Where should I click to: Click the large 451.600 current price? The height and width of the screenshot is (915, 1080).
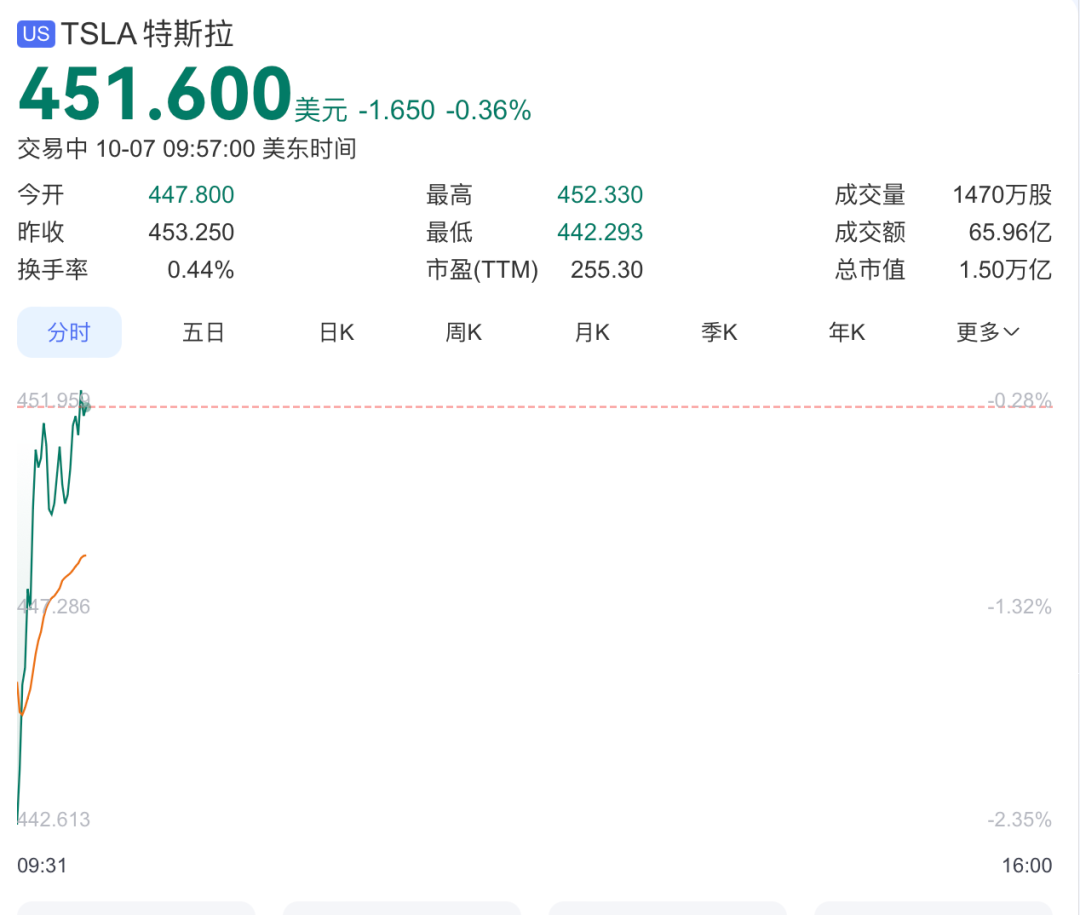pos(155,94)
